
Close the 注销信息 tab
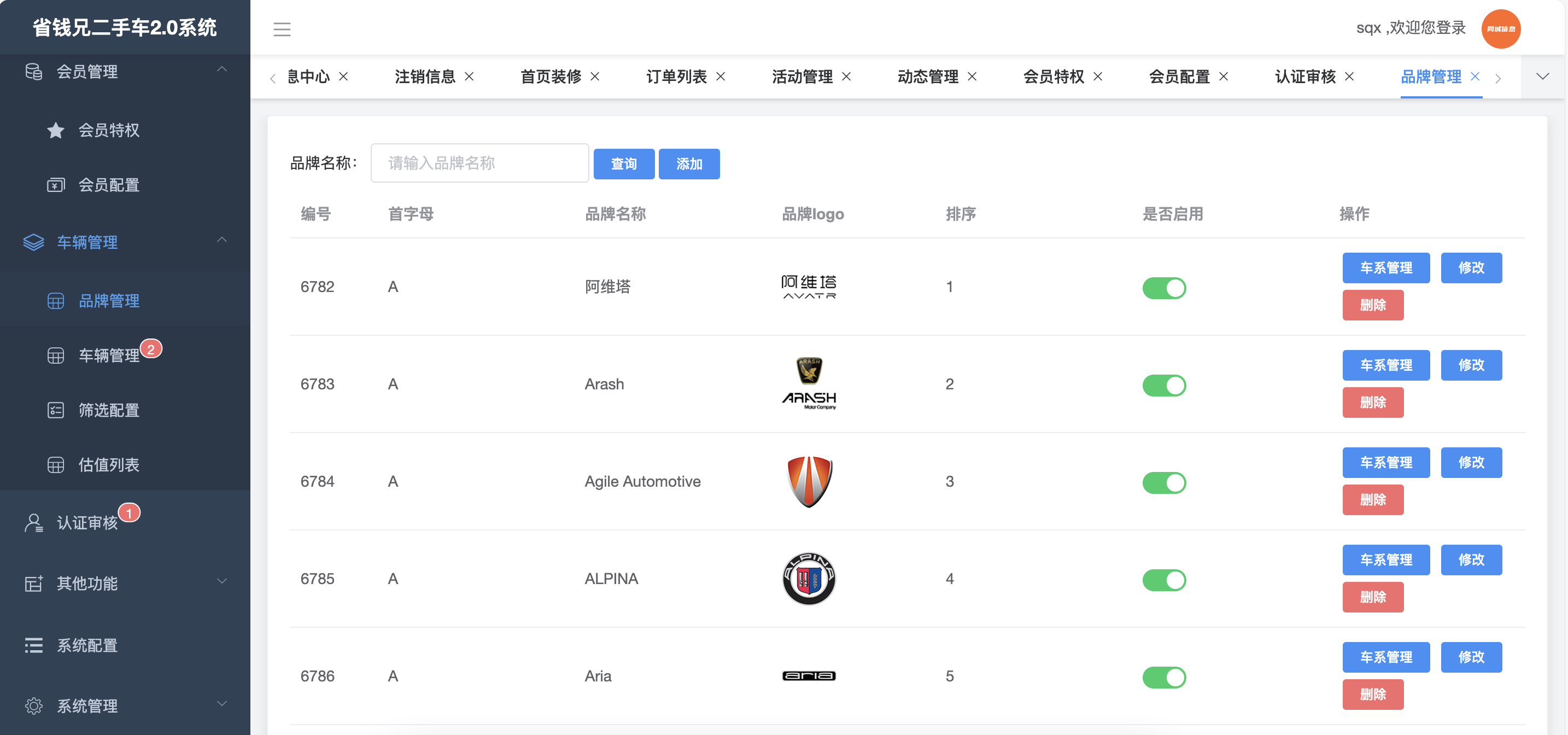tap(469, 76)
